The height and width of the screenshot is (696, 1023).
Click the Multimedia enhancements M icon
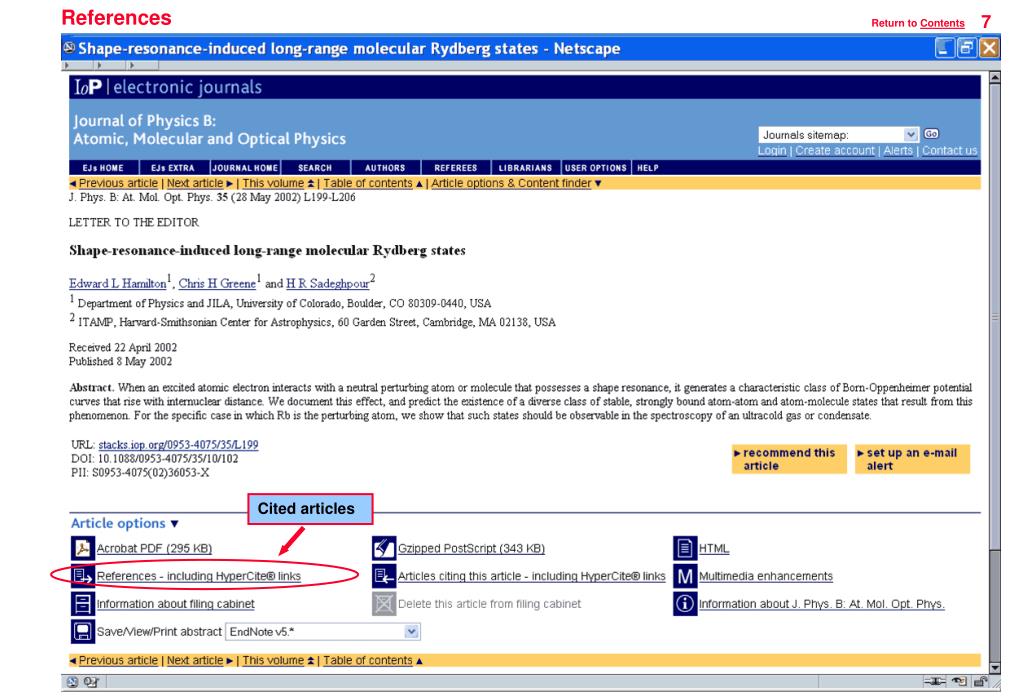pos(687,575)
